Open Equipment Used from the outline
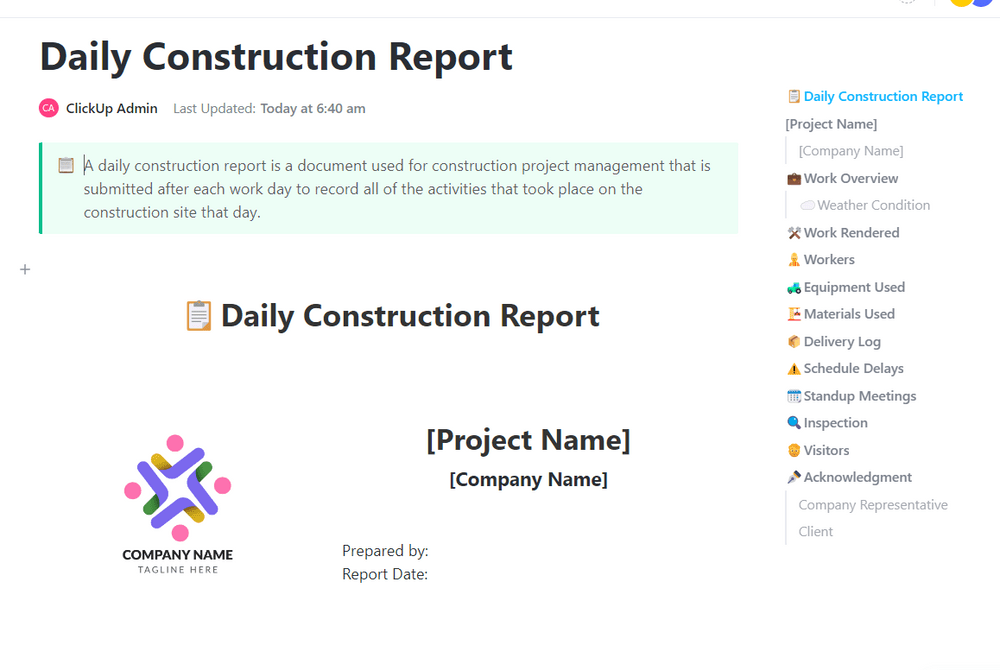Screen dimensions: 1000x670 pyautogui.click(x=854, y=287)
